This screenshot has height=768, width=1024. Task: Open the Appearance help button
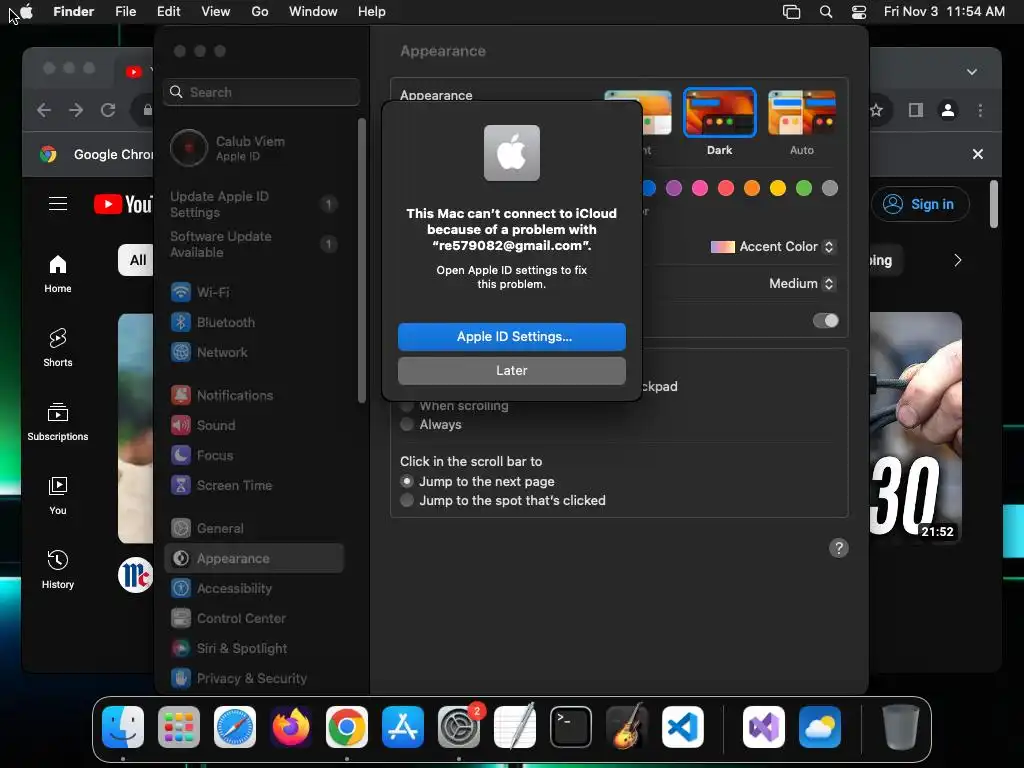[x=839, y=548]
